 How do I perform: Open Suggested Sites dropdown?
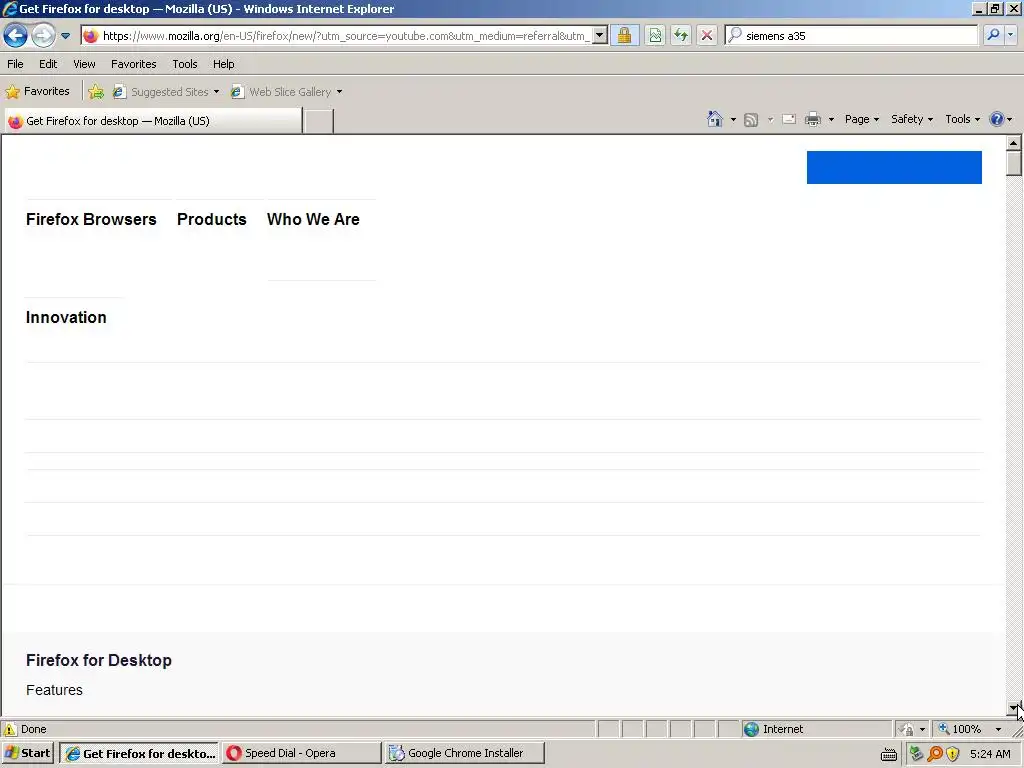click(166, 92)
